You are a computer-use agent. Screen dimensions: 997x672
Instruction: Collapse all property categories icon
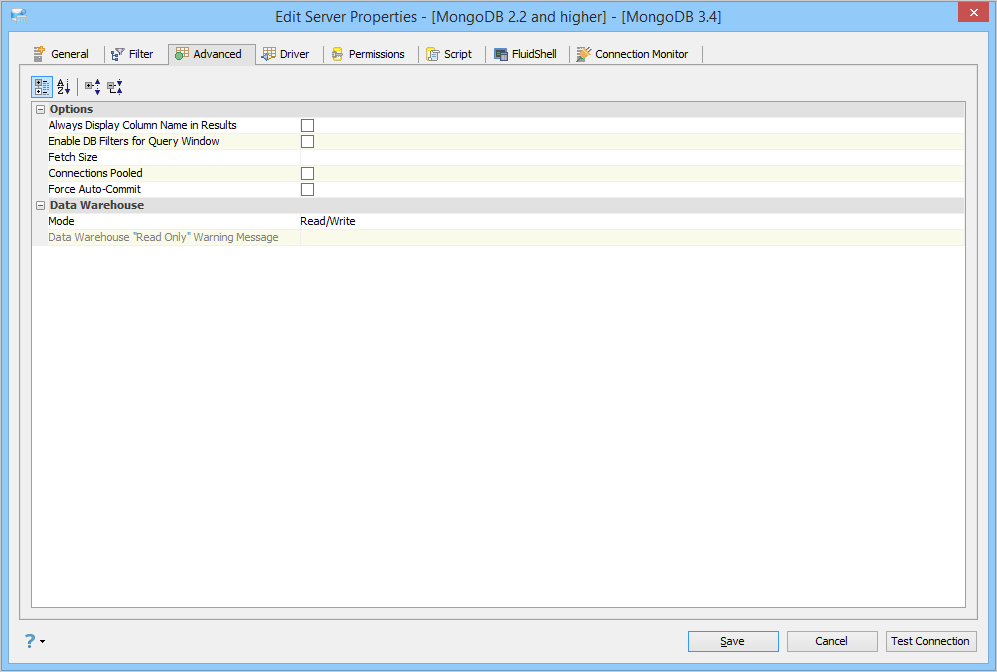[114, 86]
